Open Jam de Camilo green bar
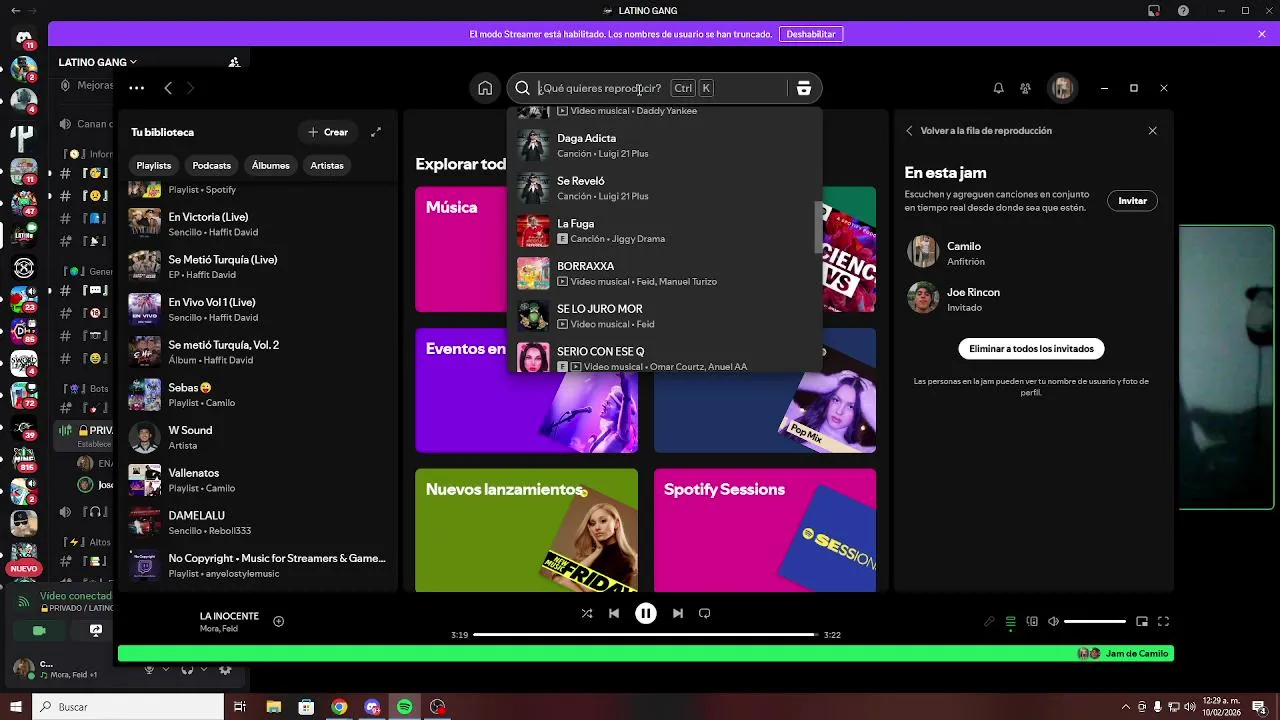 pos(645,653)
